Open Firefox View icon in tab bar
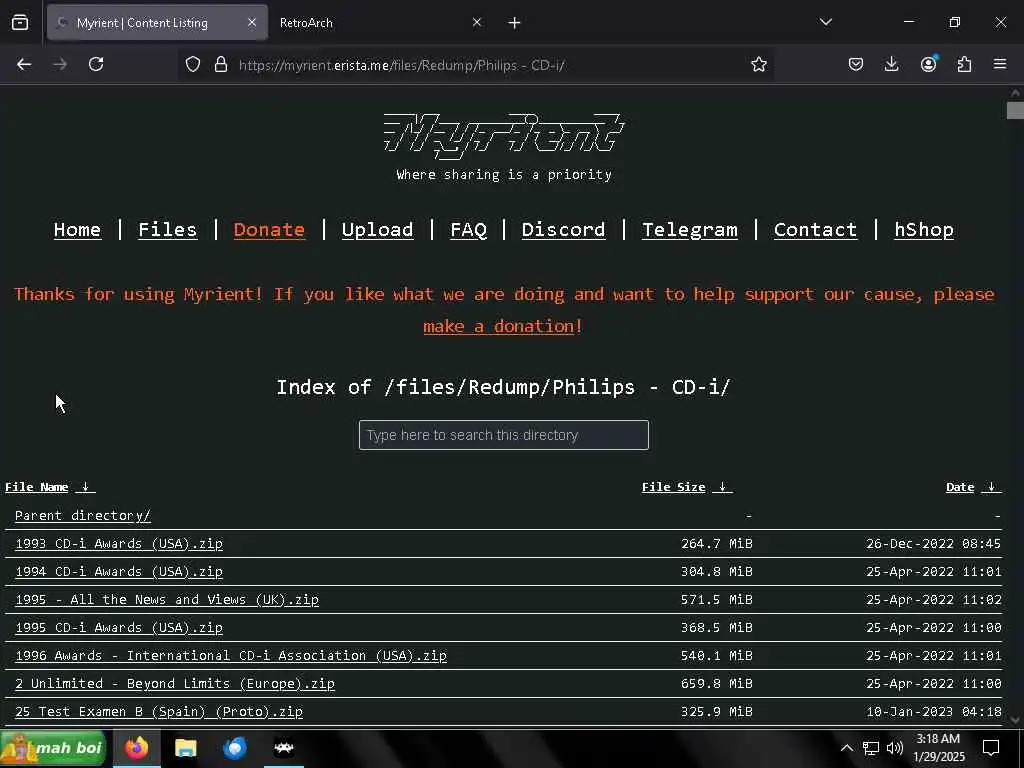This screenshot has height=768, width=1024. (x=20, y=22)
